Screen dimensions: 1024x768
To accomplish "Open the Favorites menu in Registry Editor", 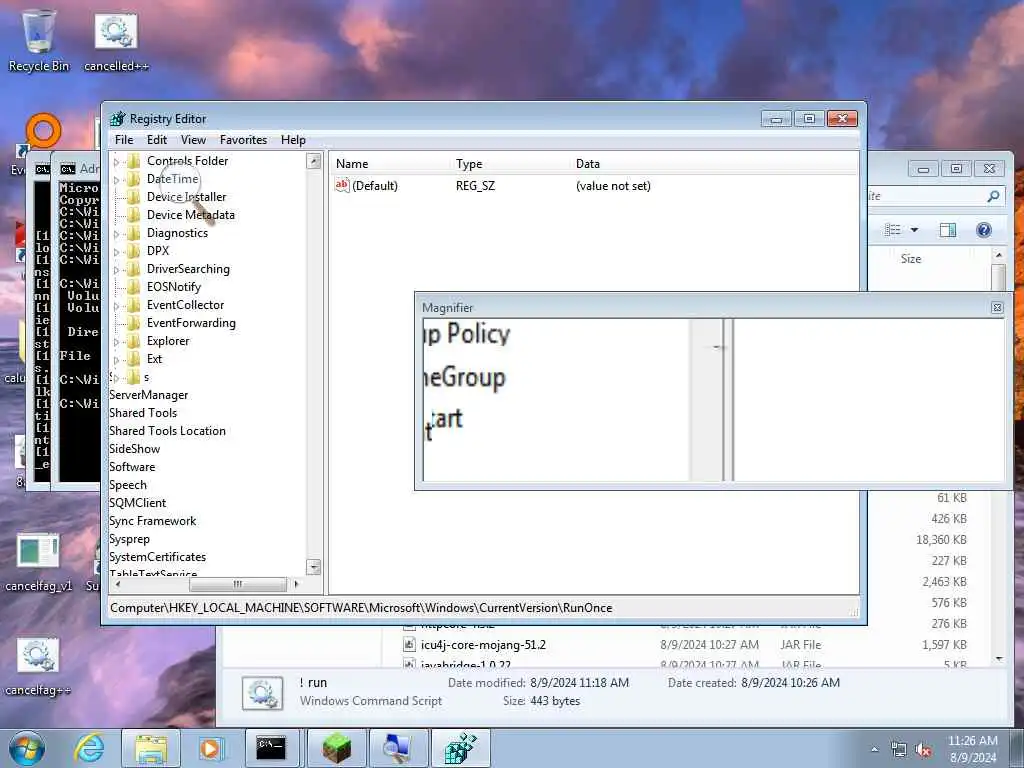I will [244, 140].
